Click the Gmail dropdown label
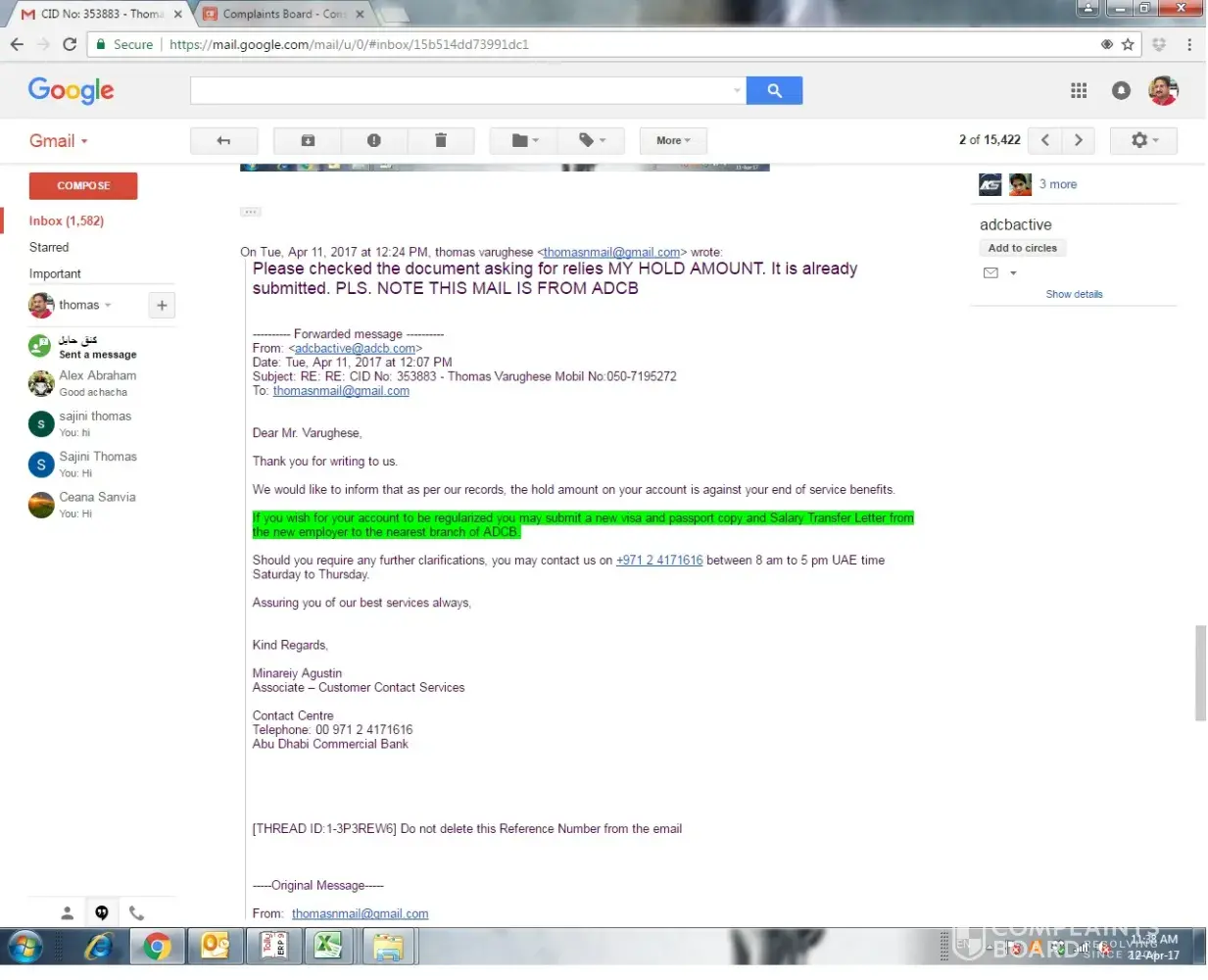This screenshot has height=980, width=1208. click(59, 141)
